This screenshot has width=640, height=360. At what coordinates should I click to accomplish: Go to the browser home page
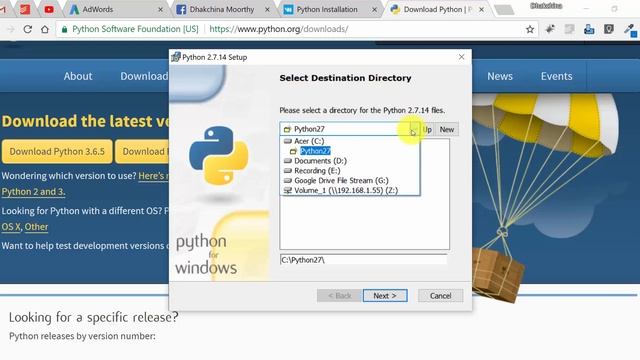click(x=45, y=29)
